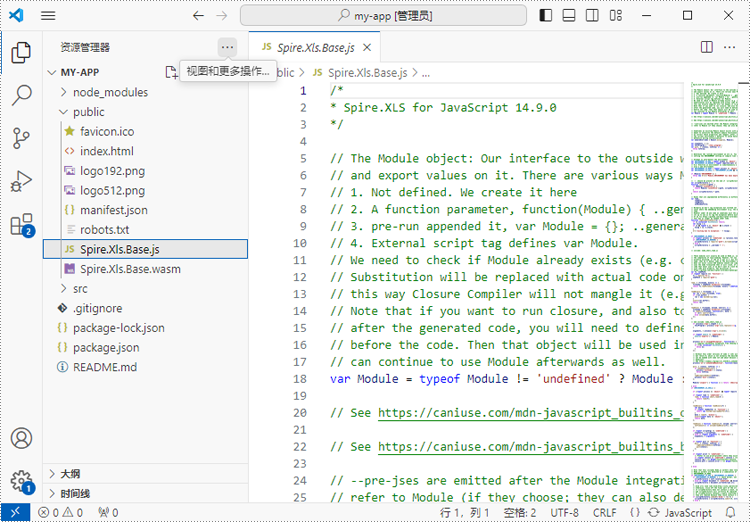The width and height of the screenshot is (750, 522).
Task: Open the Search view in activity bar
Action: 21,95
